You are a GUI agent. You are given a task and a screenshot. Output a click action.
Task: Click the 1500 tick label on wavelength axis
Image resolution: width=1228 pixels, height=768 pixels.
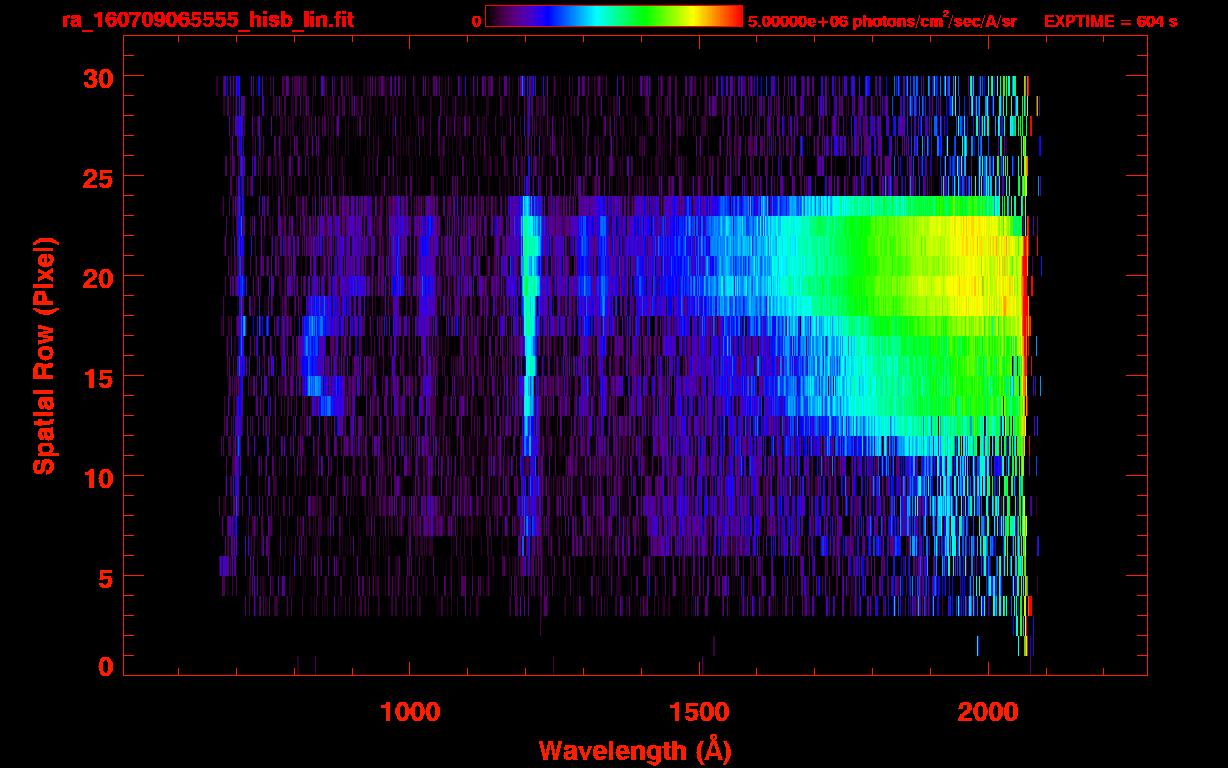click(699, 712)
